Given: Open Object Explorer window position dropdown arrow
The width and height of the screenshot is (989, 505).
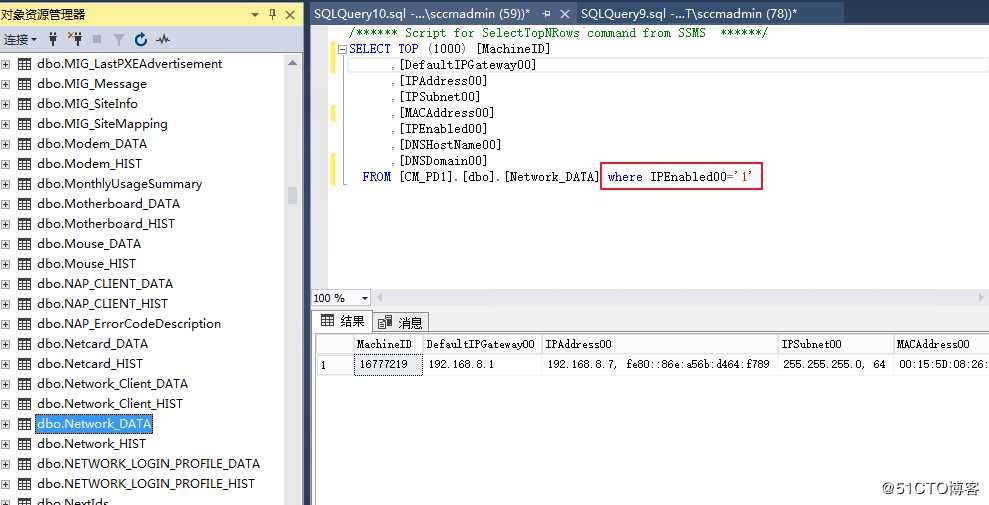Looking at the screenshot, I should tap(255, 14).
